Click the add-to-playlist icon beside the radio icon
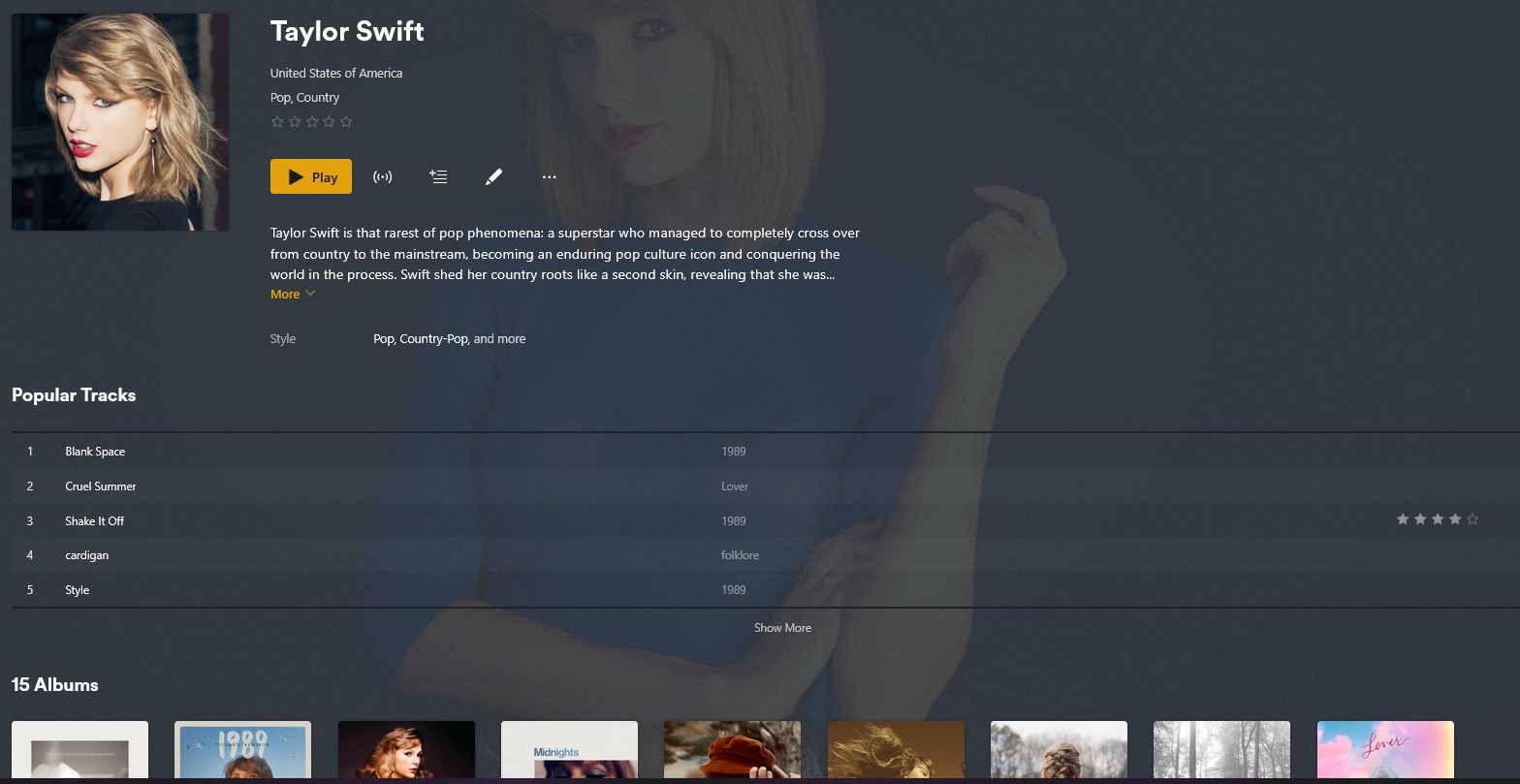The height and width of the screenshot is (784, 1520). [x=438, y=176]
